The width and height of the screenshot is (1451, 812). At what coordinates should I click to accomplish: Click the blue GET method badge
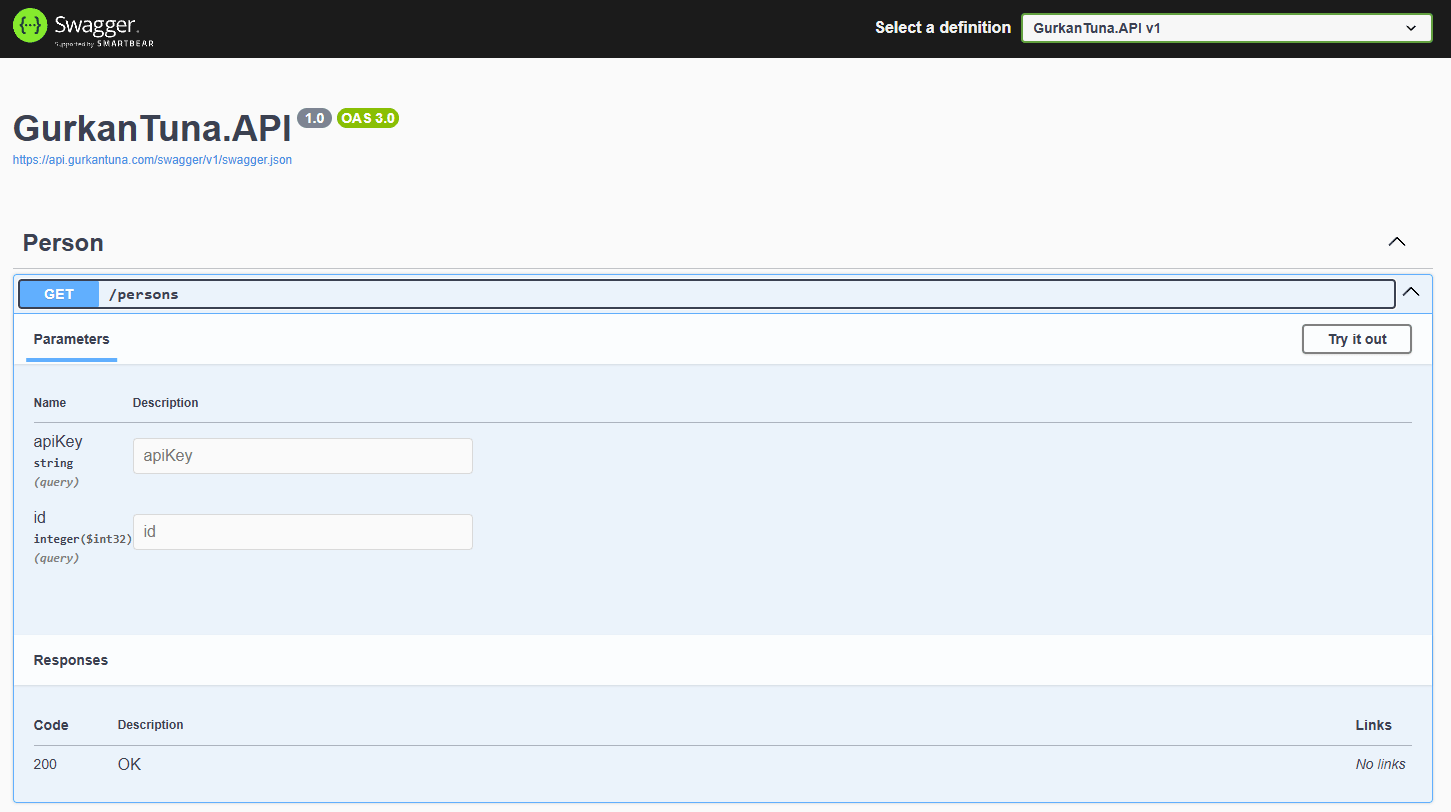coord(59,294)
